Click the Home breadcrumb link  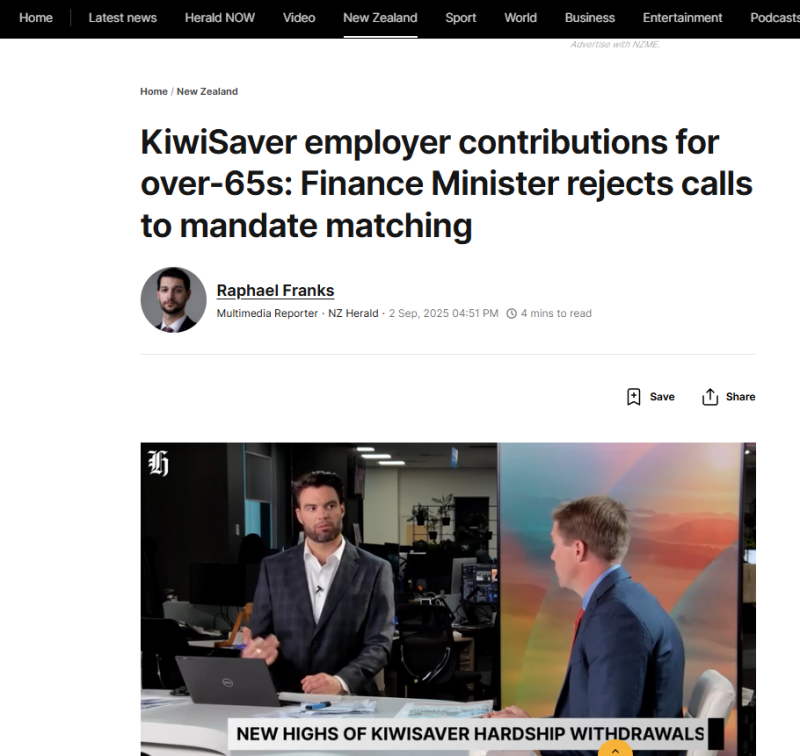click(x=154, y=91)
